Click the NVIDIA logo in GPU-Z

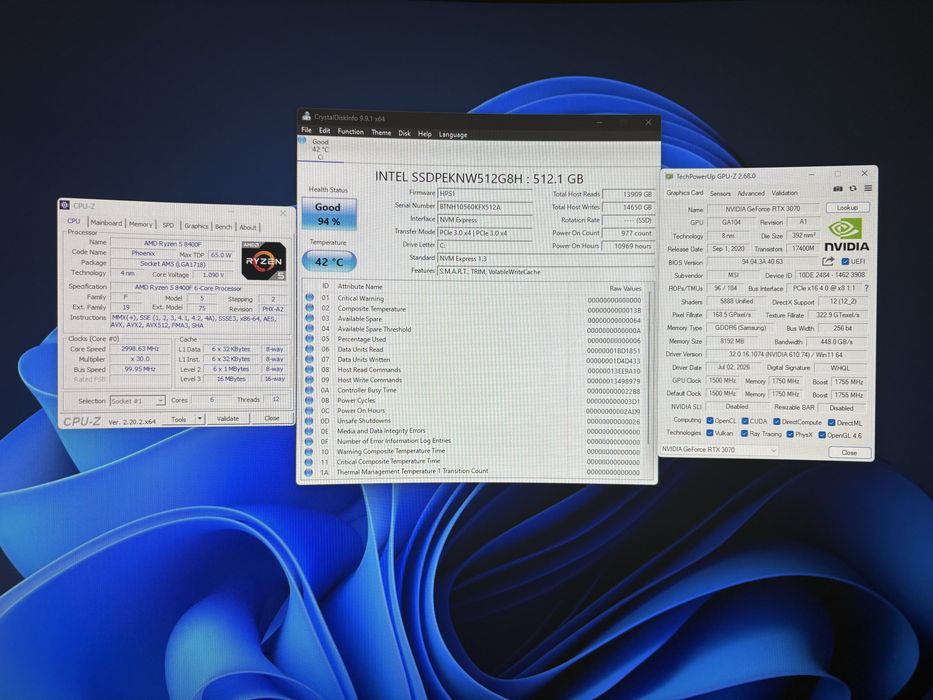[x=846, y=235]
